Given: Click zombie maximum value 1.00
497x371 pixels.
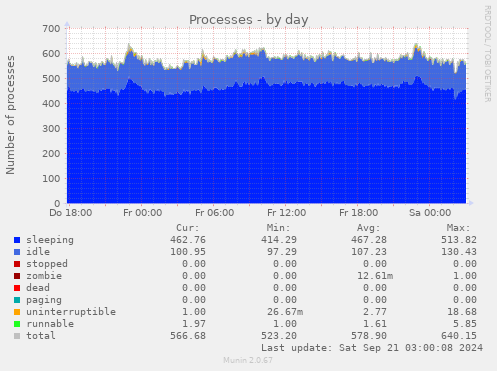Looking at the screenshot, I should tap(465, 276).
